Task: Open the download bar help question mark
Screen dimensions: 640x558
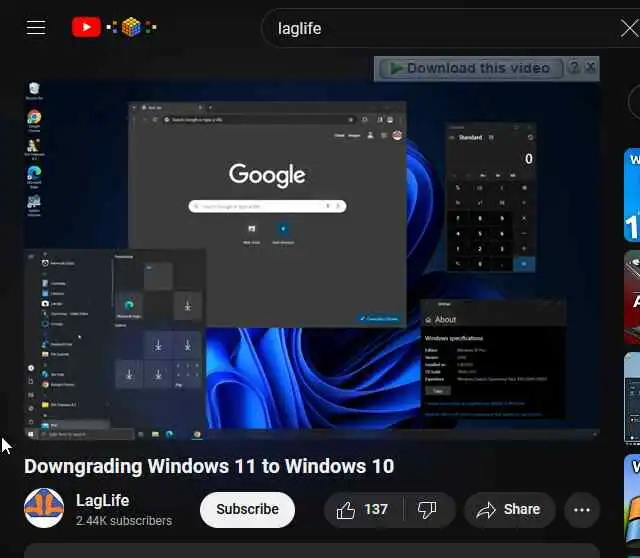Action: 574,67
